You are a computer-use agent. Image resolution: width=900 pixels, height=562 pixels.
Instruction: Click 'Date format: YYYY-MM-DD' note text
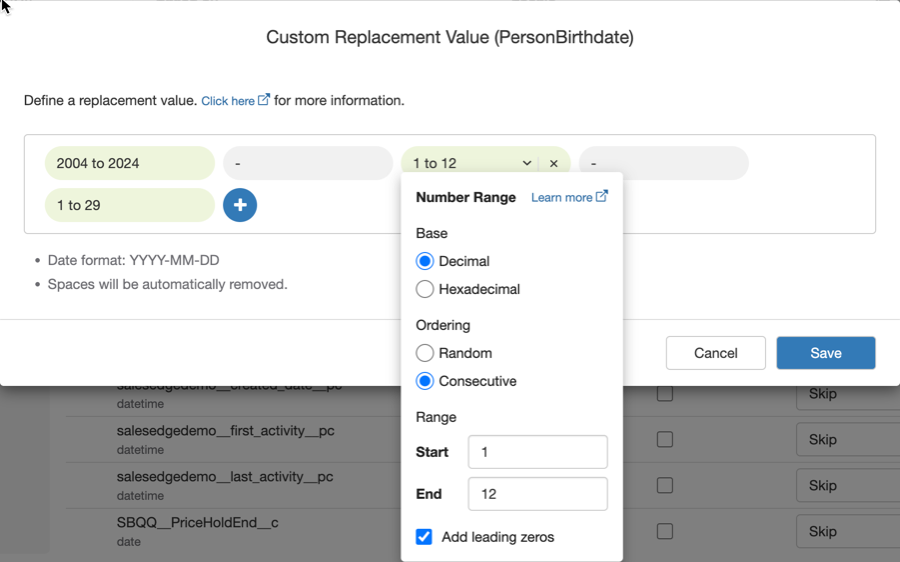133,260
